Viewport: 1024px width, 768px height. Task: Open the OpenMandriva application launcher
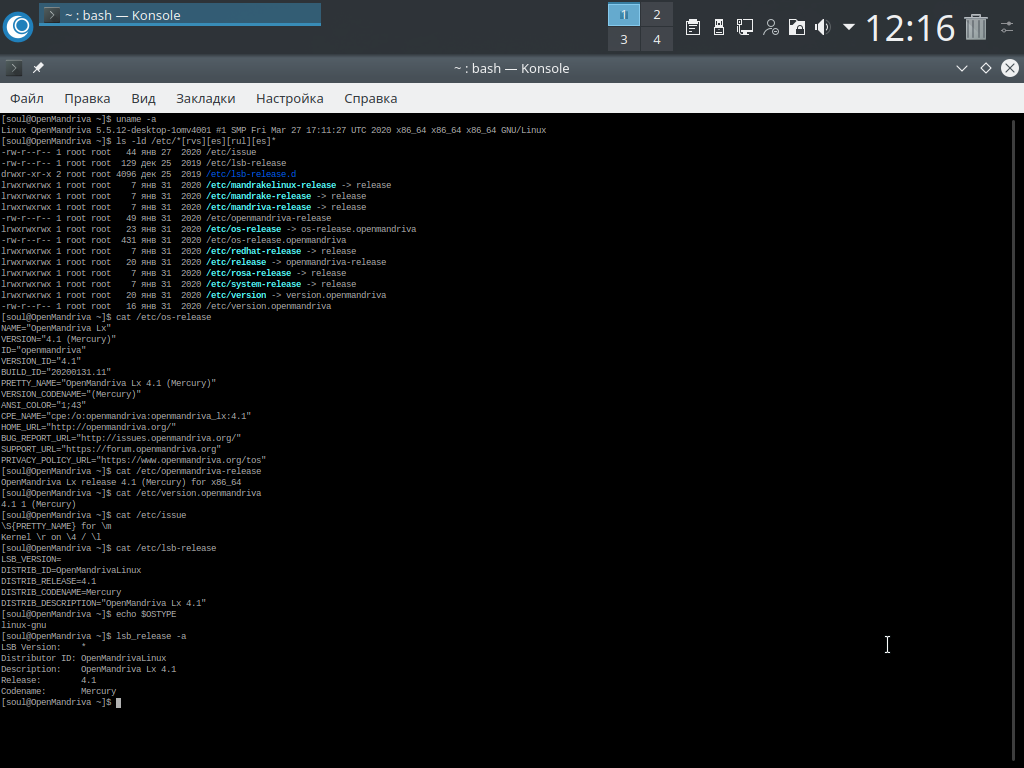click(18, 27)
